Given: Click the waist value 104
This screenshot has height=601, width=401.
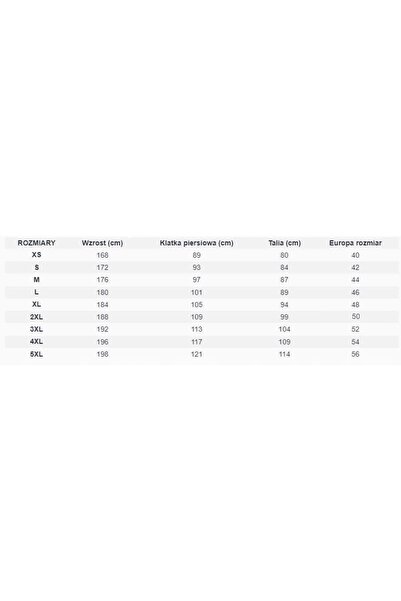Looking at the screenshot, I should [x=284, y=329].
